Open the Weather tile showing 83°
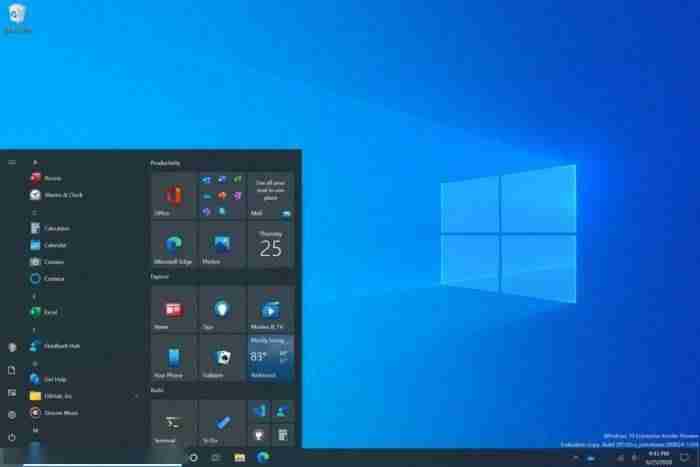 coord(271,358)
